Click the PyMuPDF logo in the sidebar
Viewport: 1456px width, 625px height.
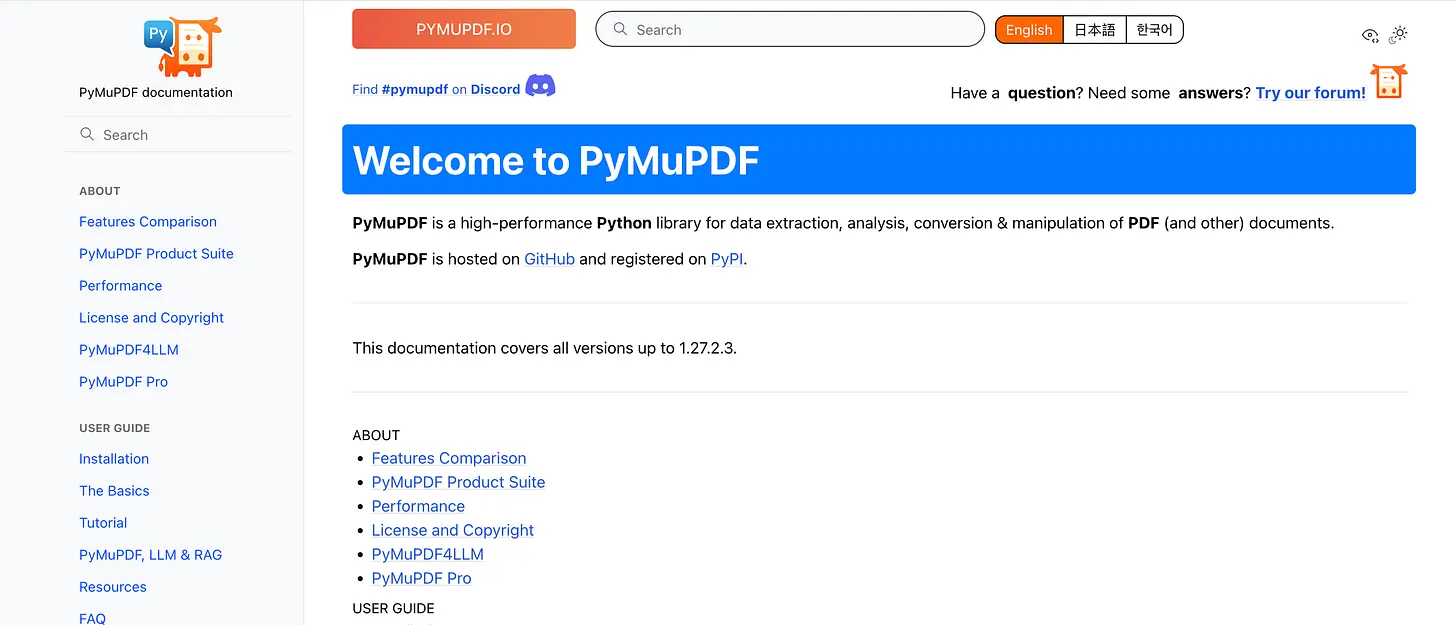tap(182, 46)
